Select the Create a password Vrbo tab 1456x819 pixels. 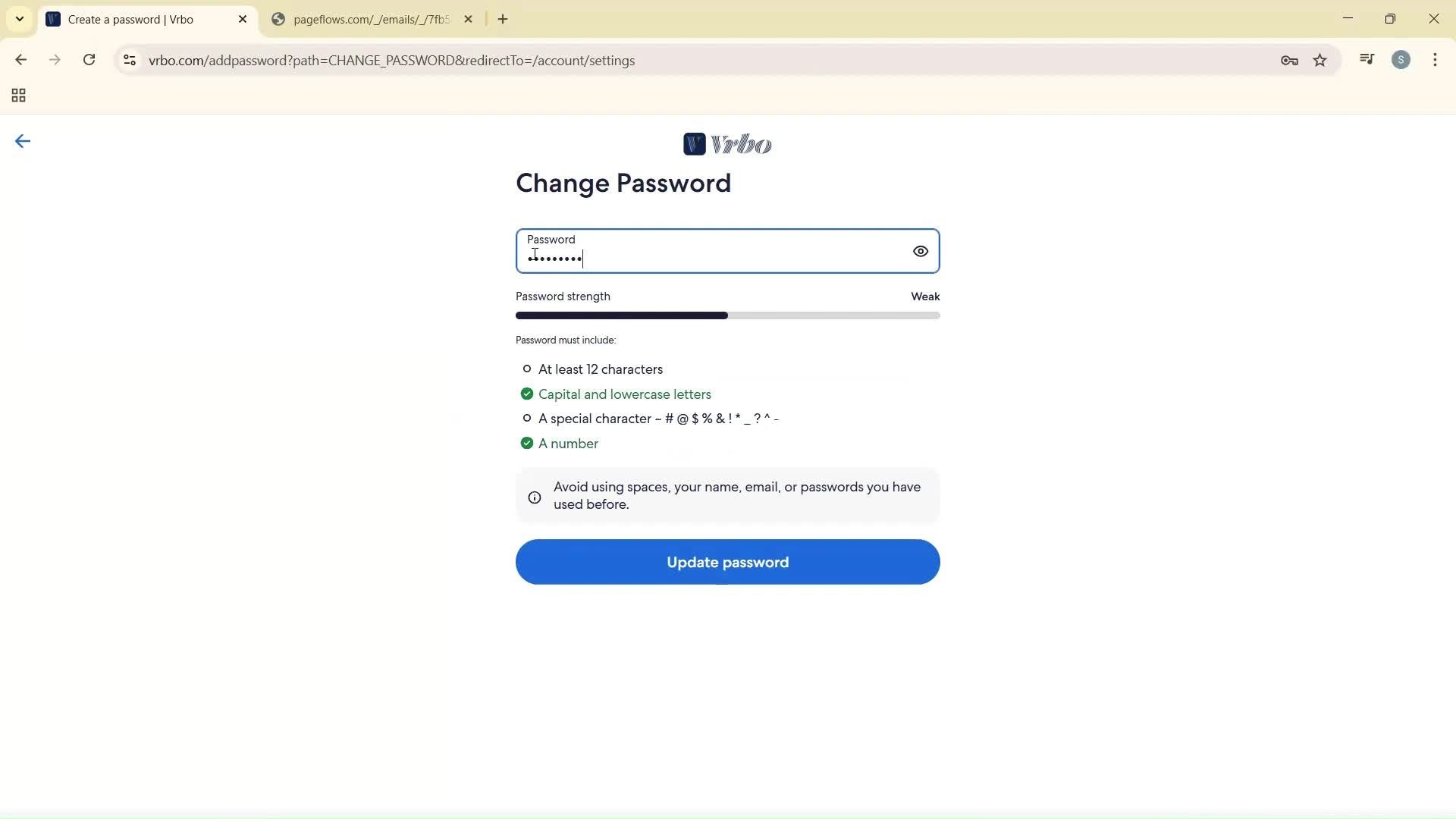click(x=129, y=19)
